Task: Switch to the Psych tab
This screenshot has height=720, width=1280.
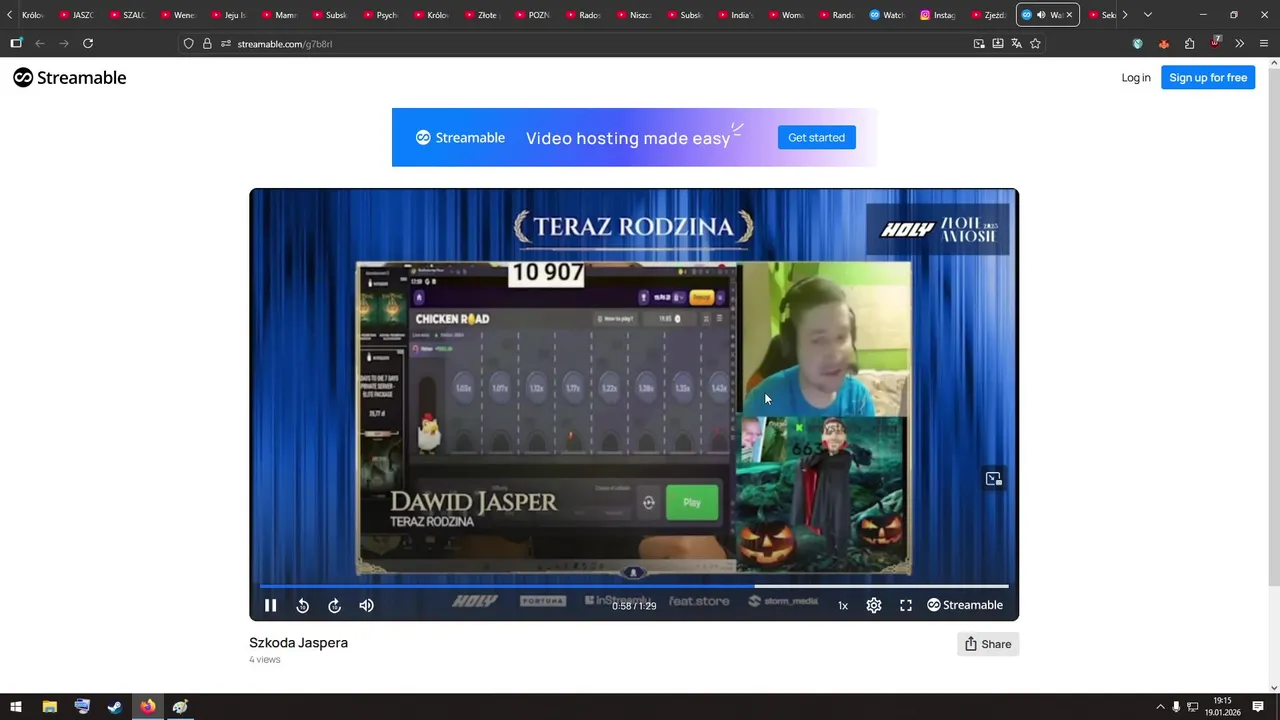Action: coord(380,15)
